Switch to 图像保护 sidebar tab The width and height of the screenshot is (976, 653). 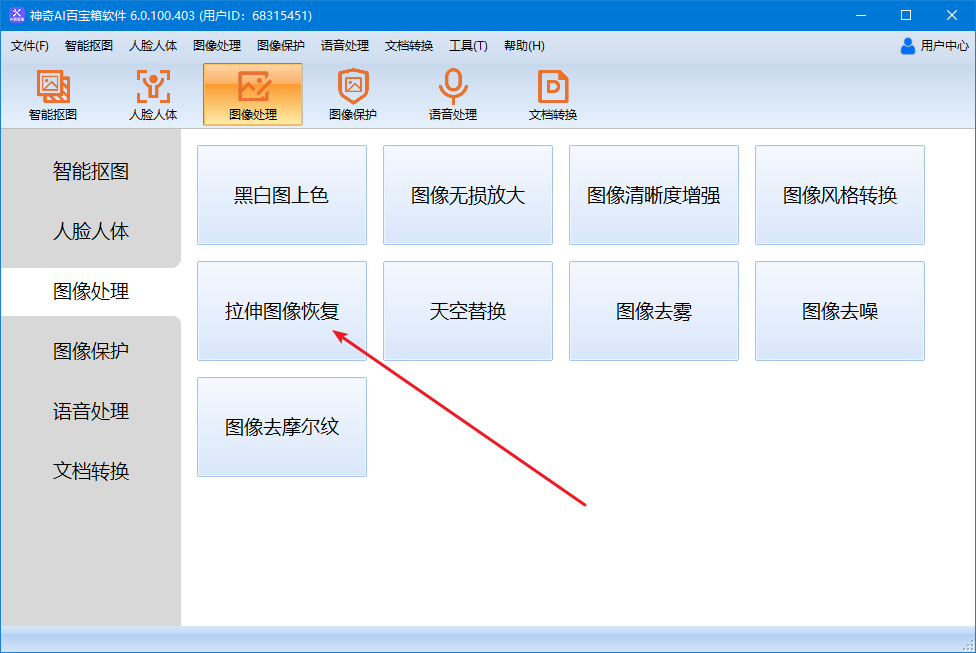pos(91,351)
